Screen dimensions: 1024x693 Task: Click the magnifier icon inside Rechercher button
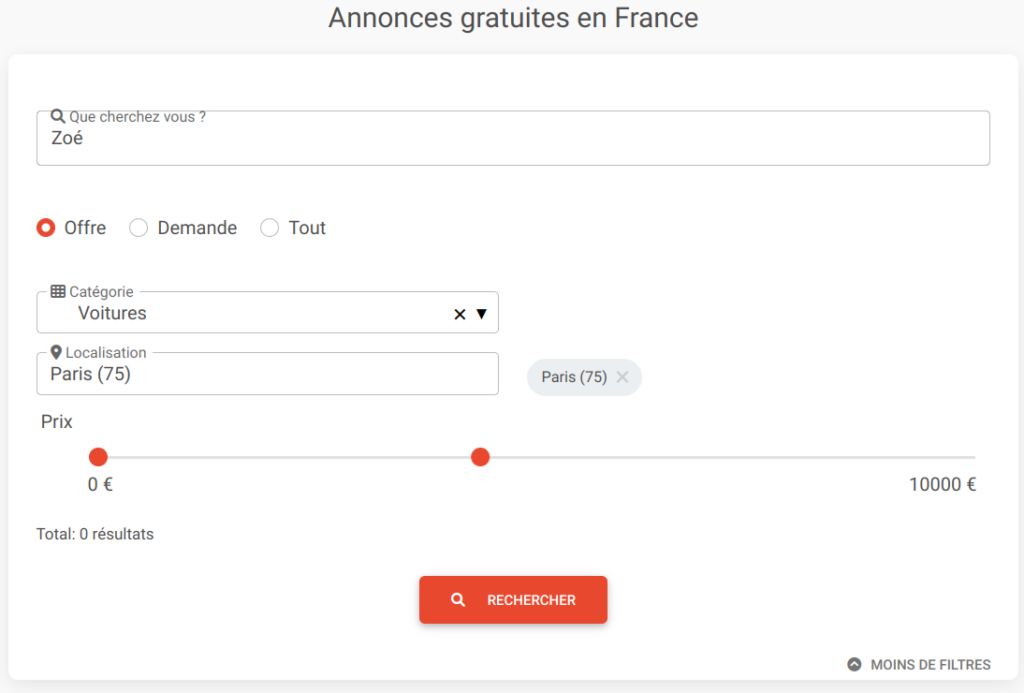tap(458, 600)
